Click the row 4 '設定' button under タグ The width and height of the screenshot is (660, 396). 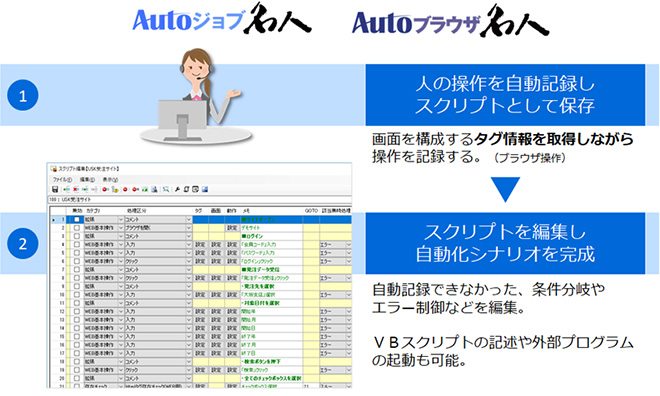coord(200,245)
